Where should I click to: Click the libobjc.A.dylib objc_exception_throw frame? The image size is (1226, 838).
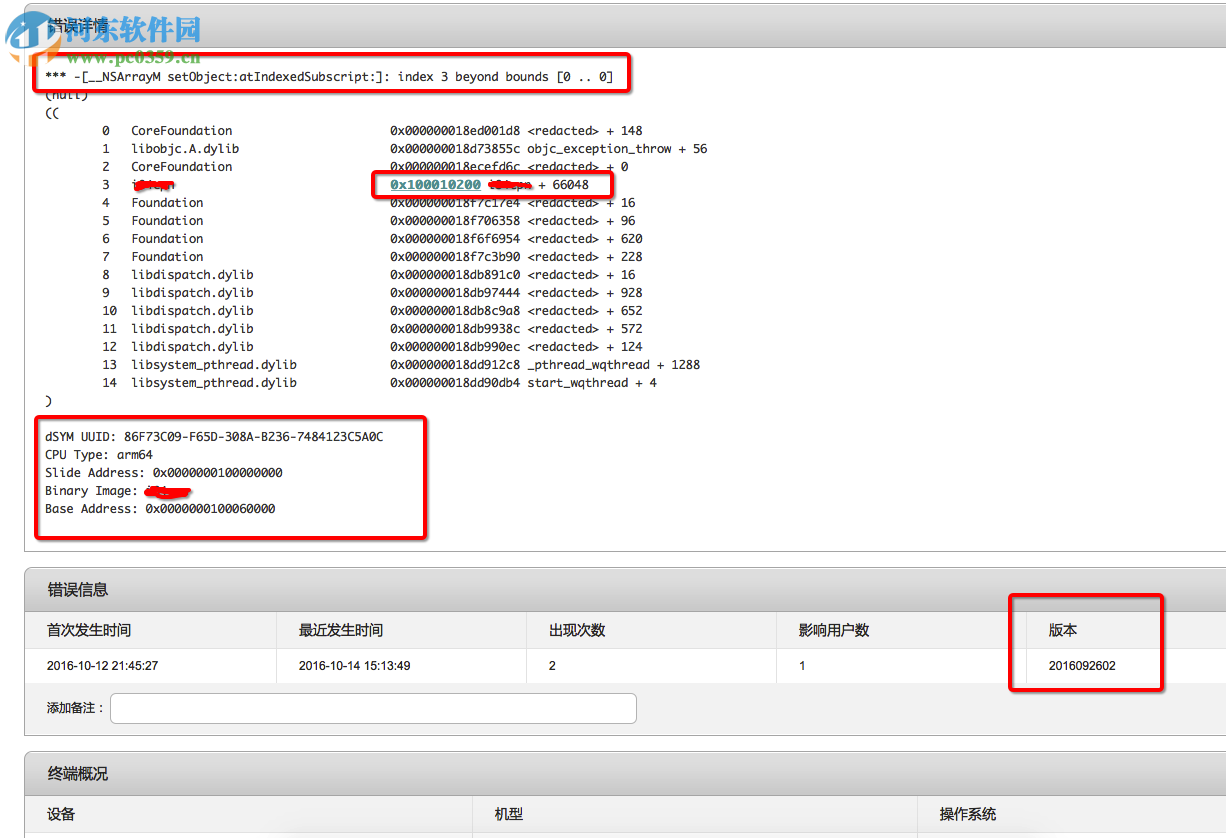(404, 149)
